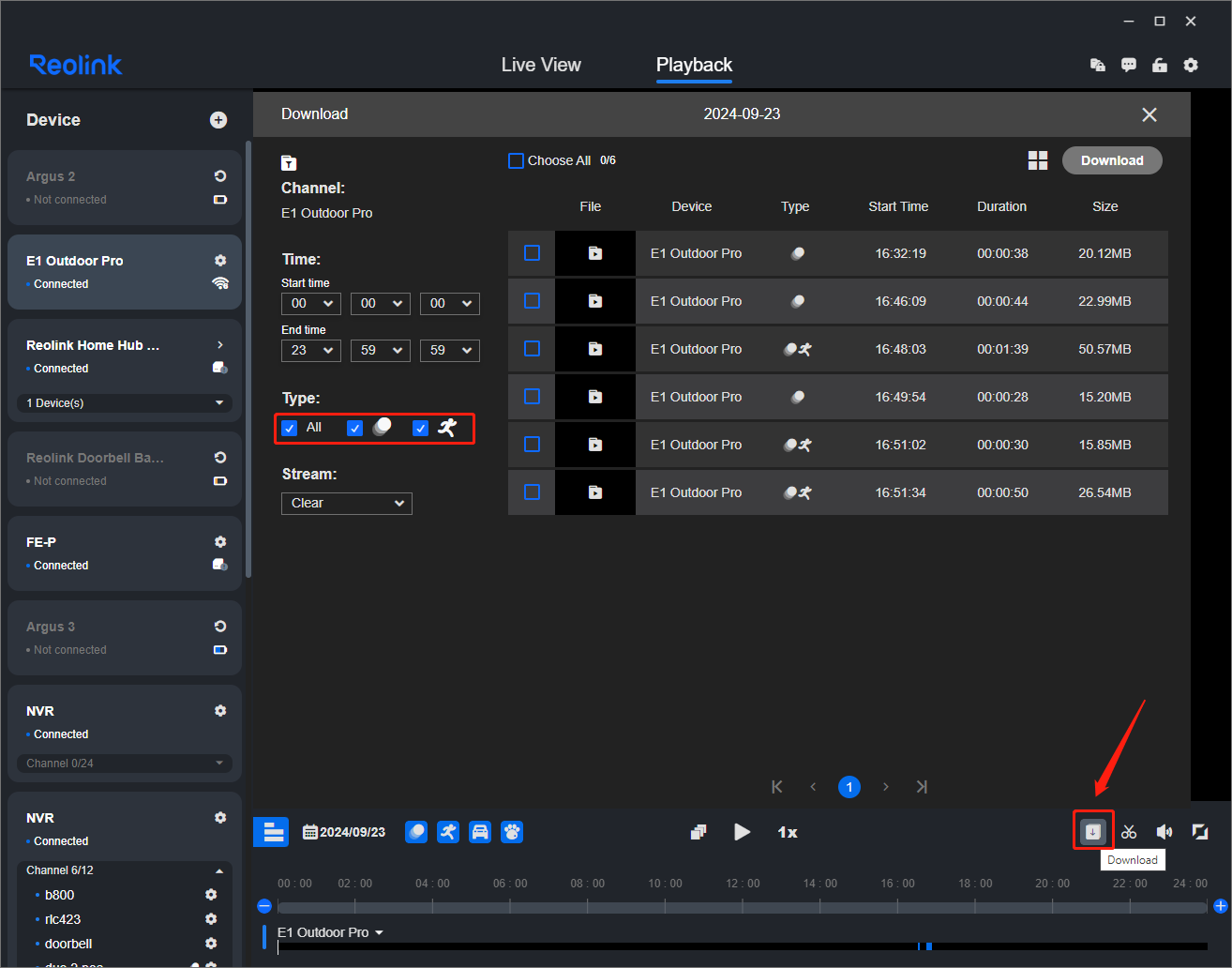
Task: Open the end time hour dropdown
Action: click(x=311, y=350)
